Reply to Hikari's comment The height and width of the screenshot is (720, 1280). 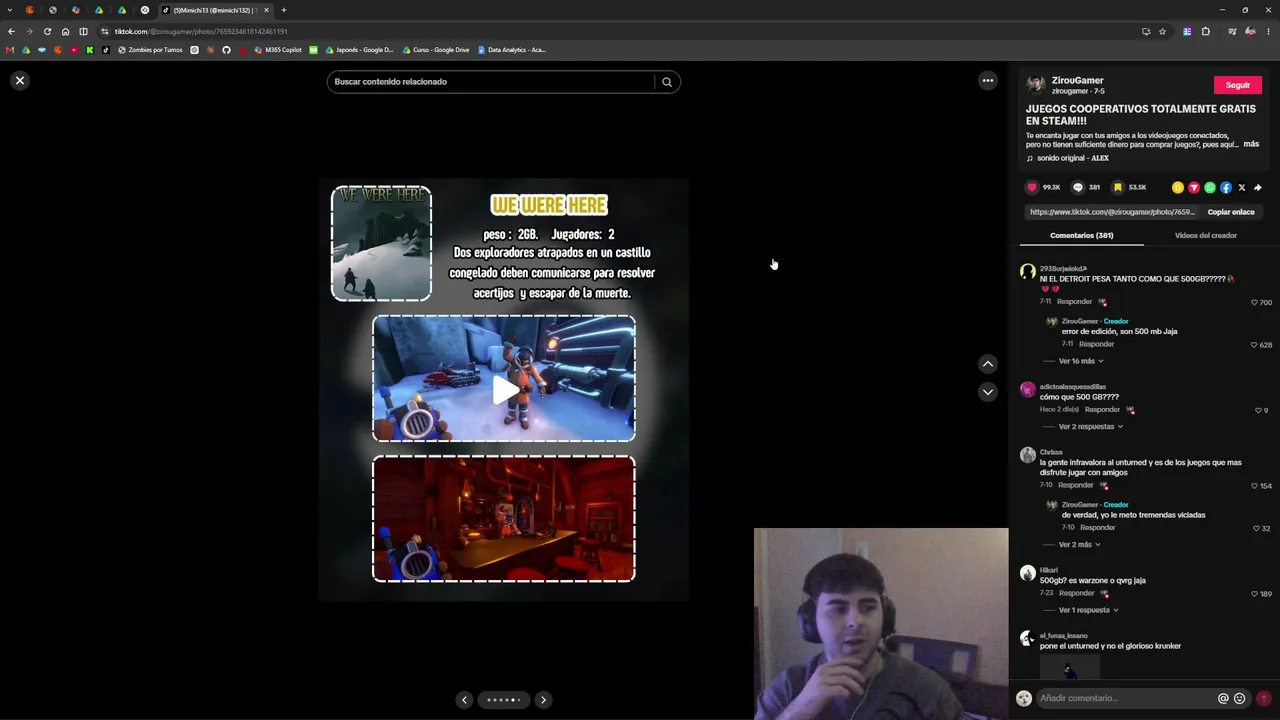tap(1076, 594)
